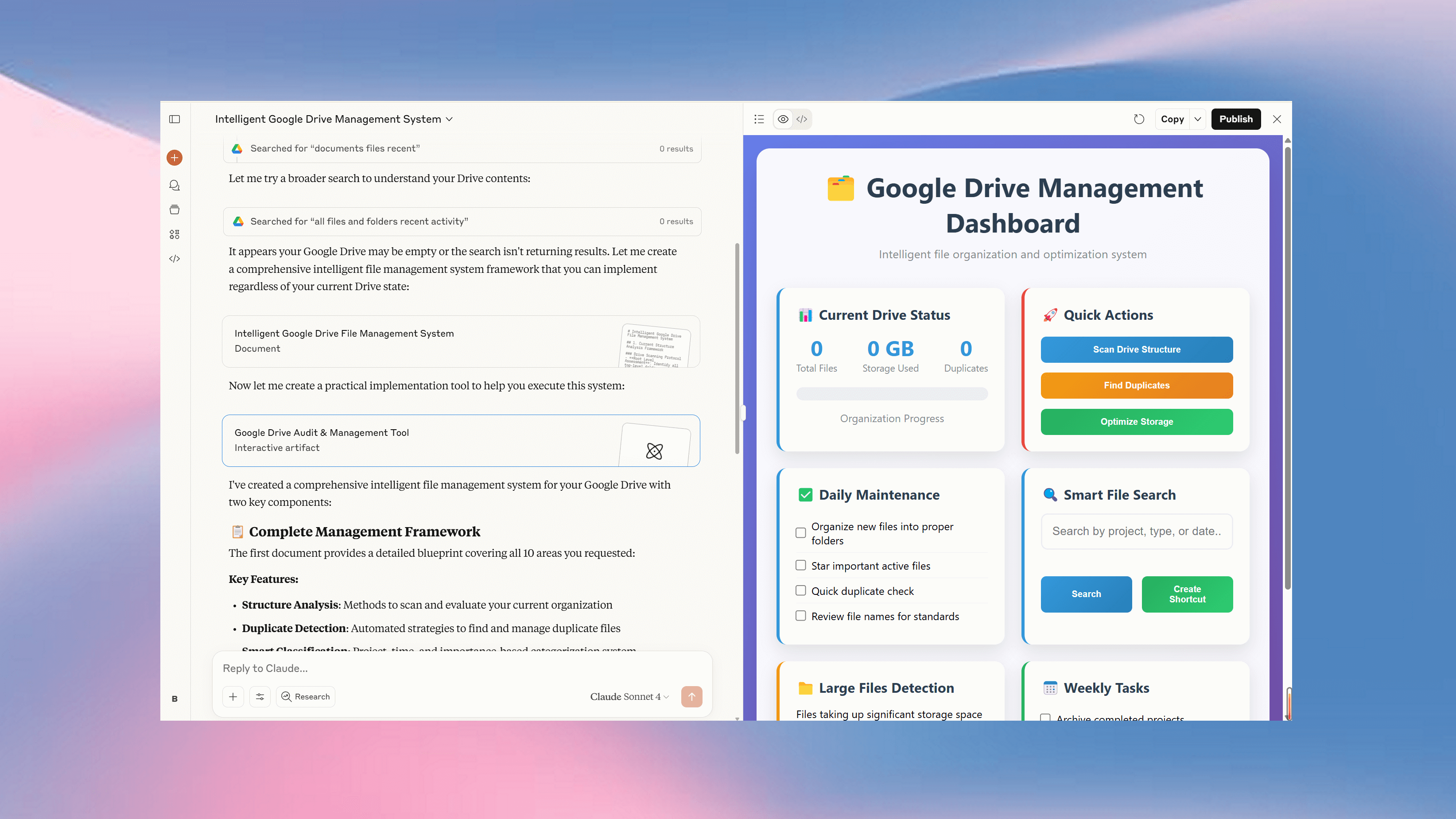The width and height of the screenshot is (1456, 819).
Task: Check Star important active files
Action: click(x=800, y=565)
